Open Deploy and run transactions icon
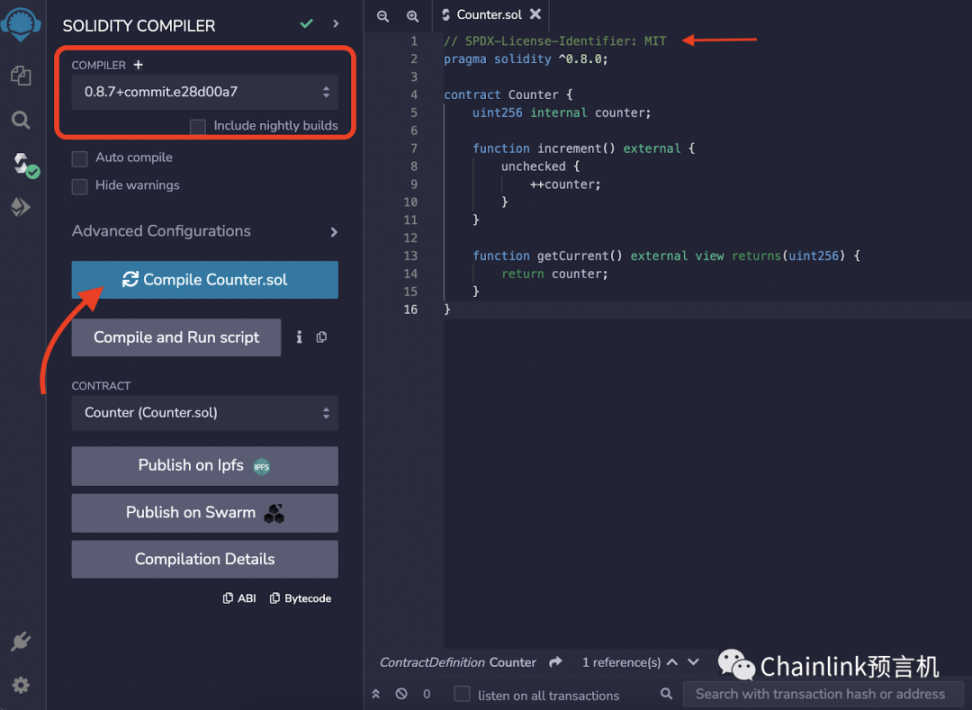972x710 pixels. pyautogui.click(x=20, y=207)
